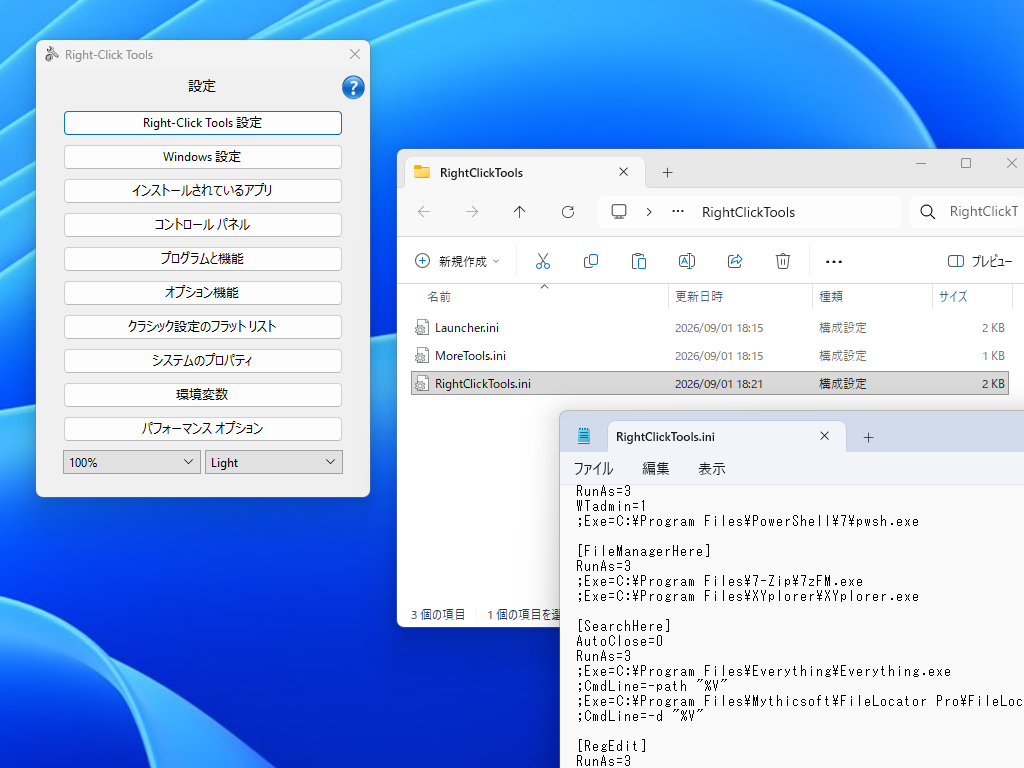
Task: Paste using the Explorer clipboard icon
Action: pos(639,261)
